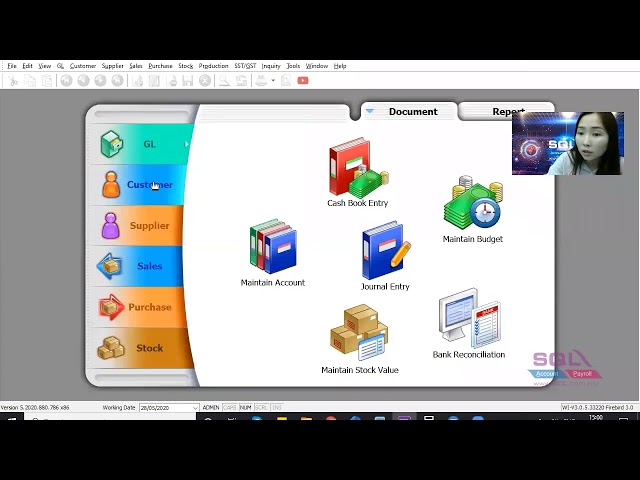Select Supplier in the left sidebar
This screenshot has height=480, width=640.
138,226
